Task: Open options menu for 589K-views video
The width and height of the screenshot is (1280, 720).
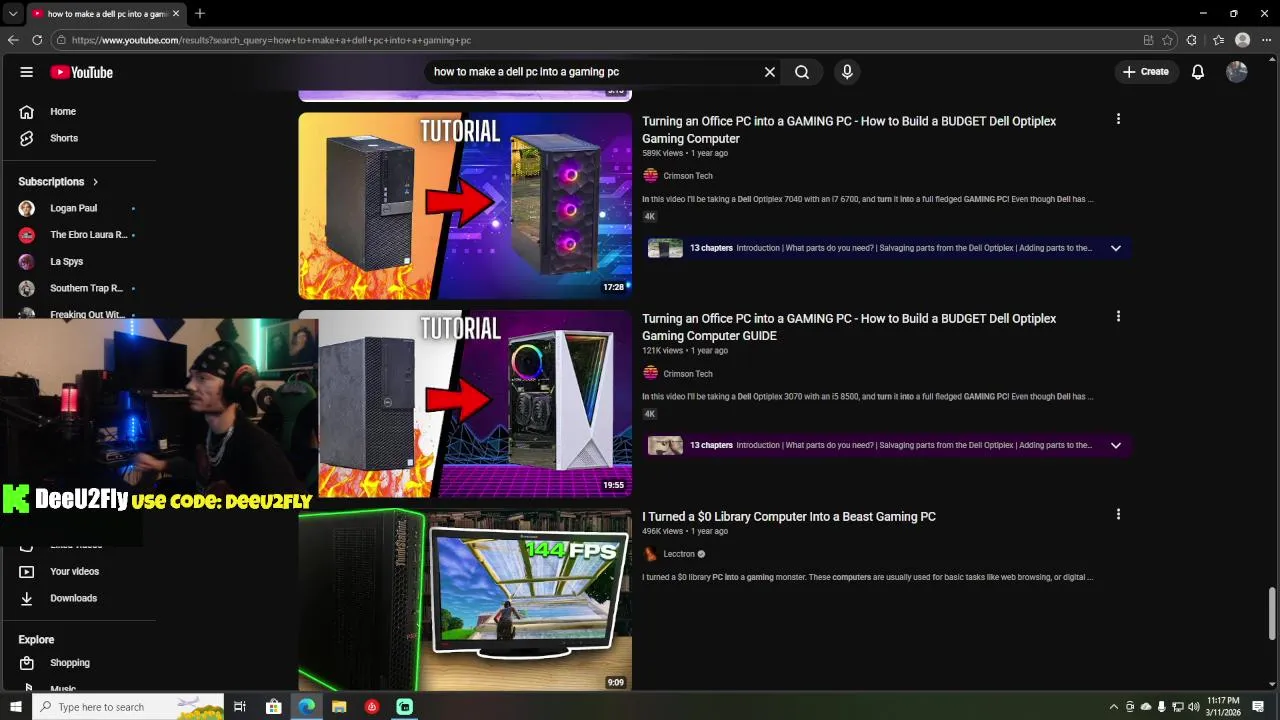Action: [1118, 119]
